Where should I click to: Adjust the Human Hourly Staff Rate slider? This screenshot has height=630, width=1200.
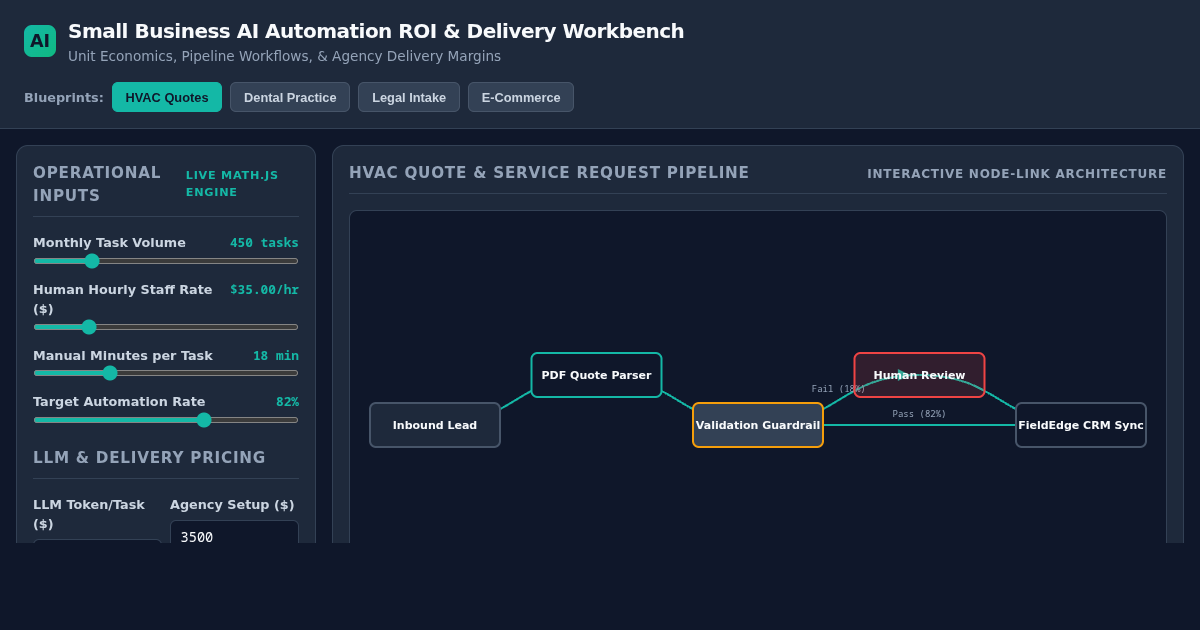pyautogui.click(x=166, y=327)
